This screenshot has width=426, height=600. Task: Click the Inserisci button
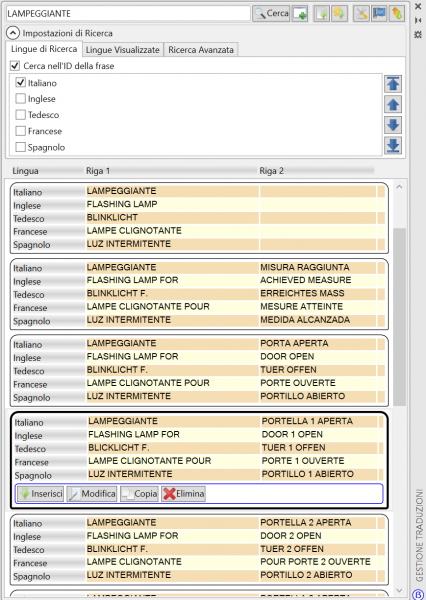point(40,494)
